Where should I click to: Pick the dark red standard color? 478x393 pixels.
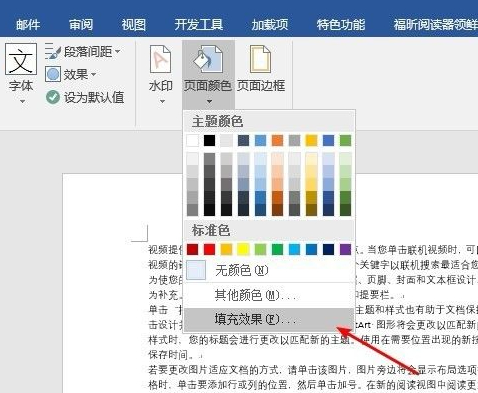tap(192, 249)
